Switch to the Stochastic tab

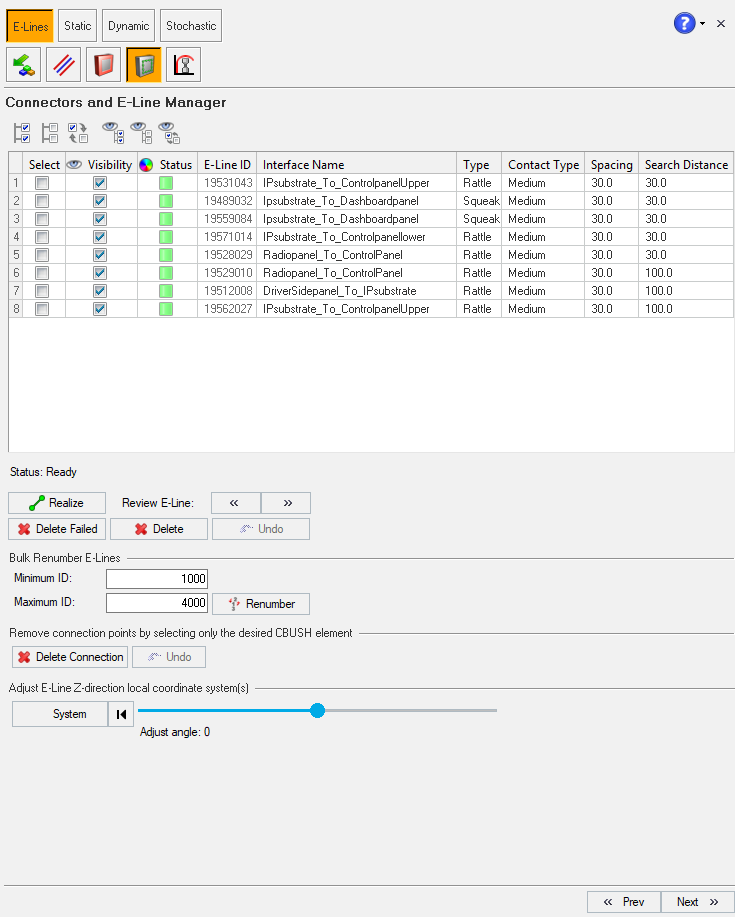pyautogui.click(x=191, y=26)
